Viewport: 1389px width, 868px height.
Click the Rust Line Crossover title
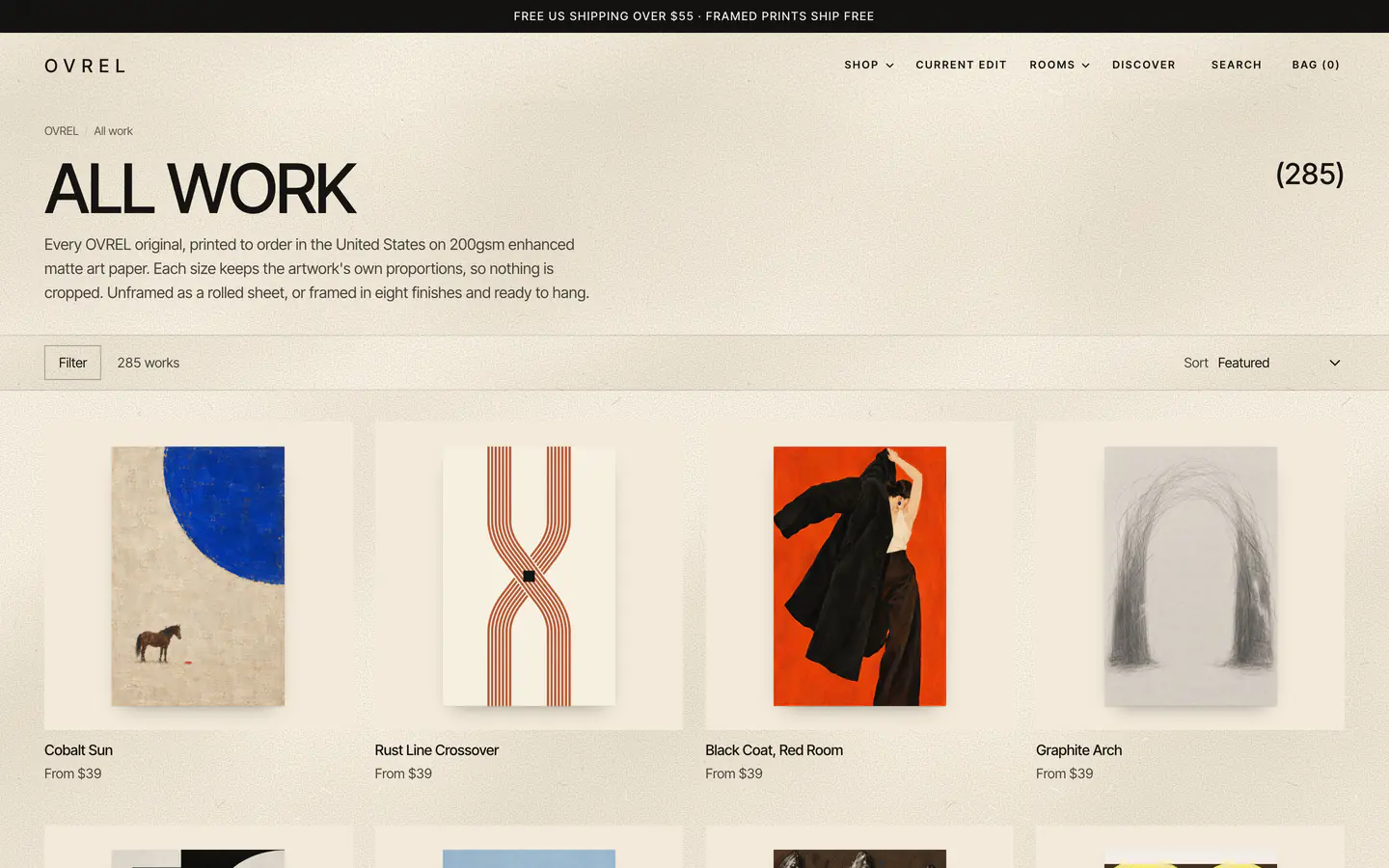click(x=436, y=750)
